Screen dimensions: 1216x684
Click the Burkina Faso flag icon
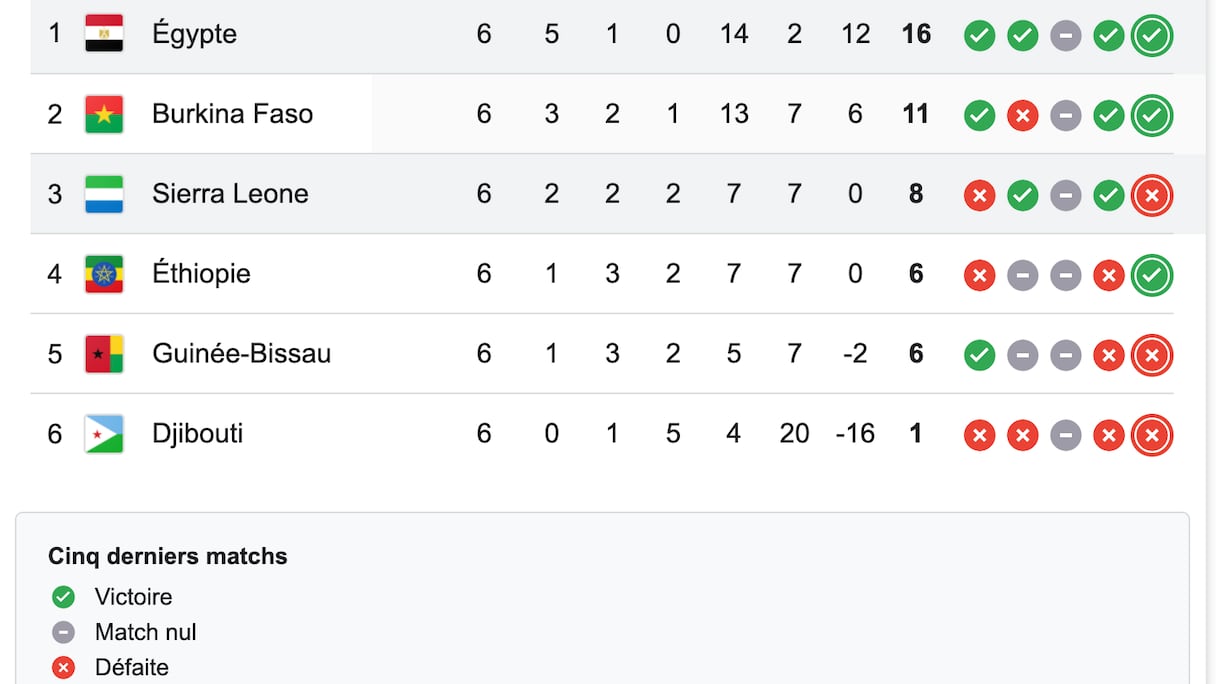[104, 114]
